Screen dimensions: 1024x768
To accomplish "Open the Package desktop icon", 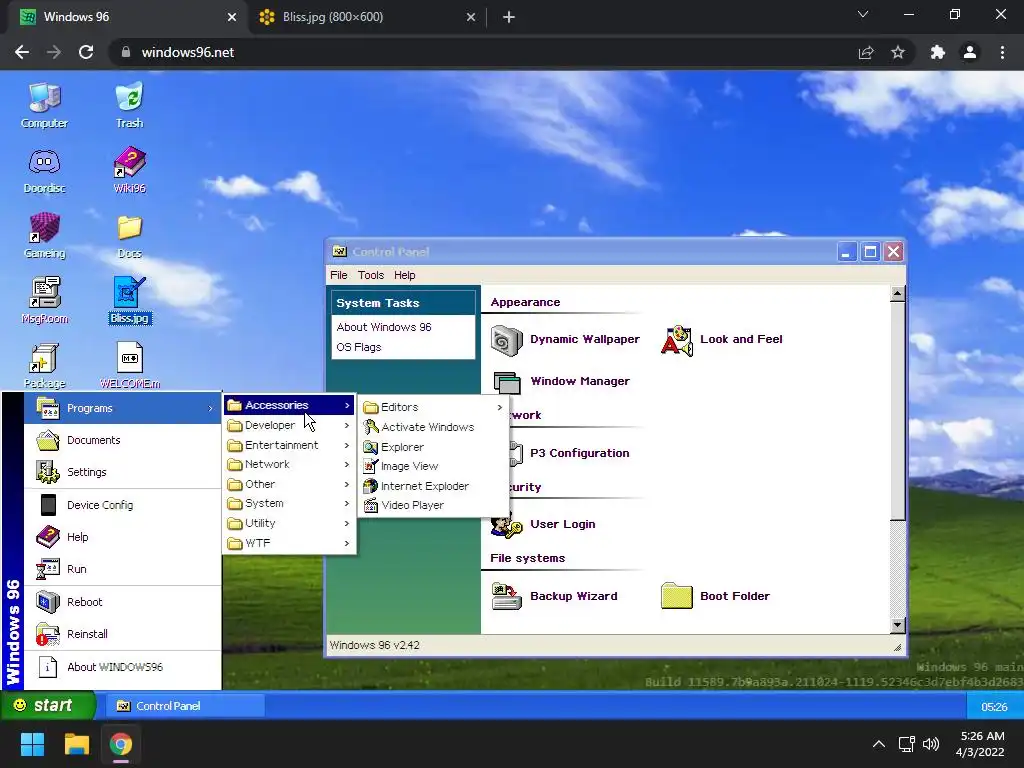I will (44, 366).
